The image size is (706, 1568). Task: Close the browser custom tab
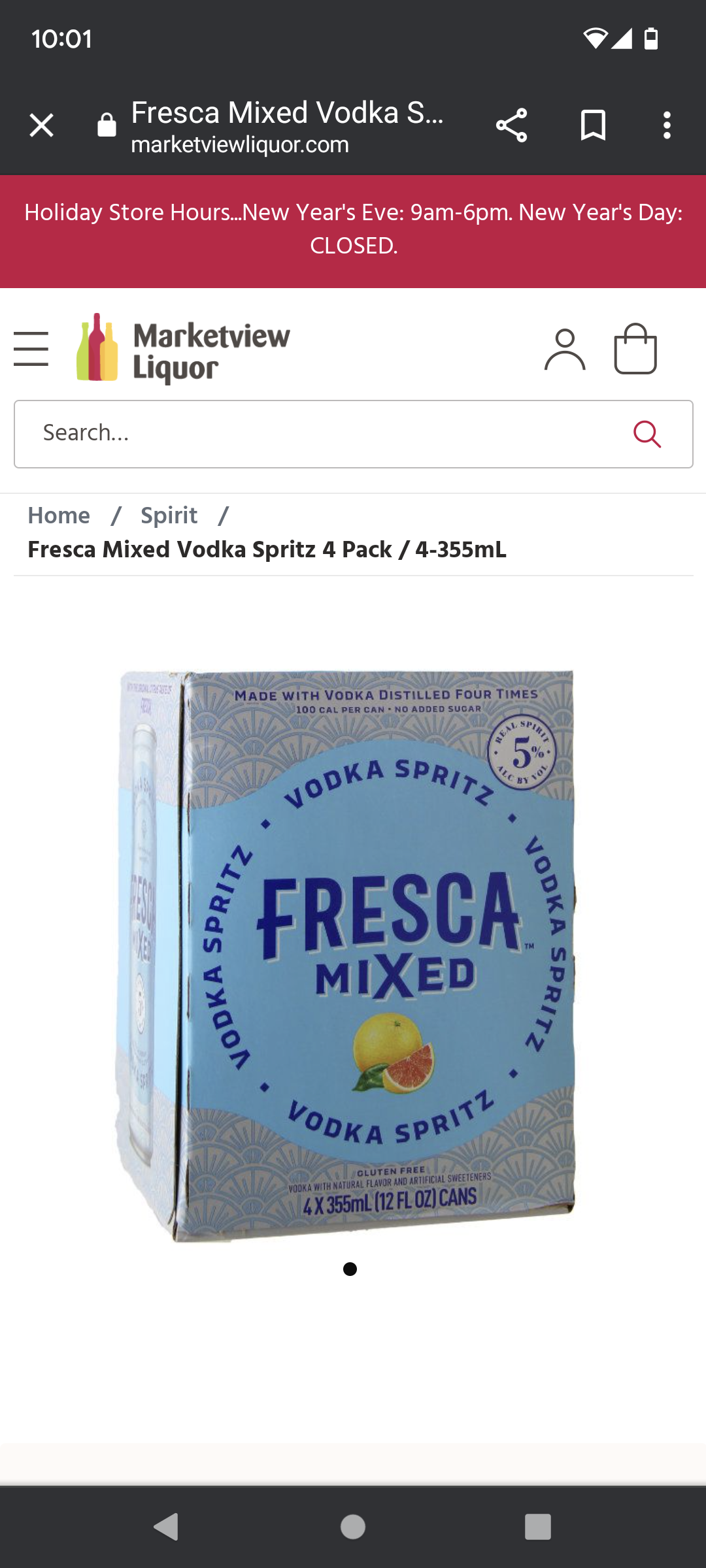41,125
